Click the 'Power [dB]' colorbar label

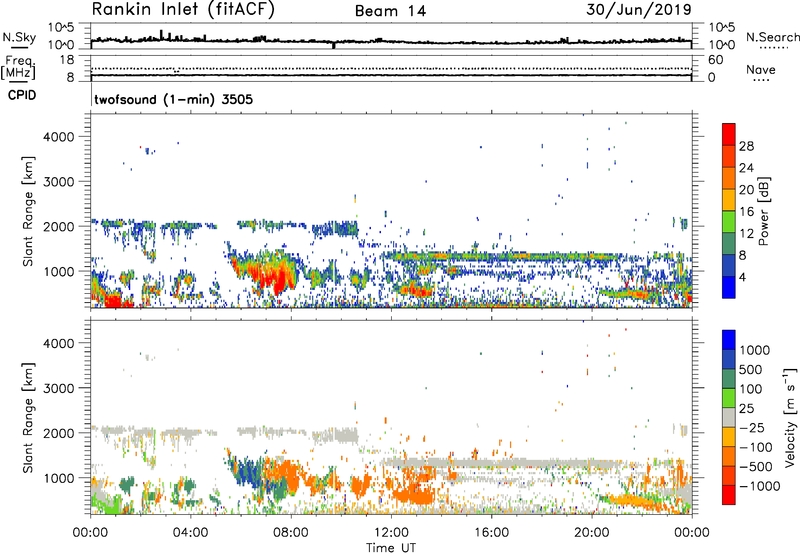pyautogui.click(x=764, y=211)
